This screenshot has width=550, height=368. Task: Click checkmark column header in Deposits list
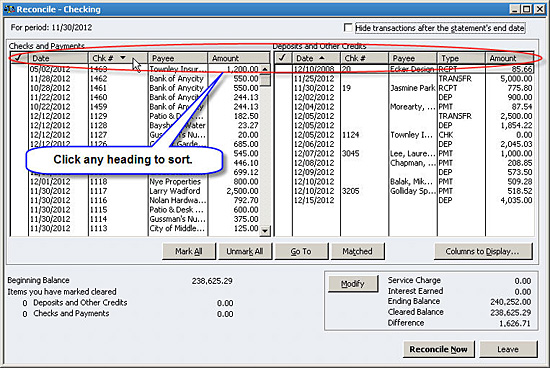(x=283, y=58)
